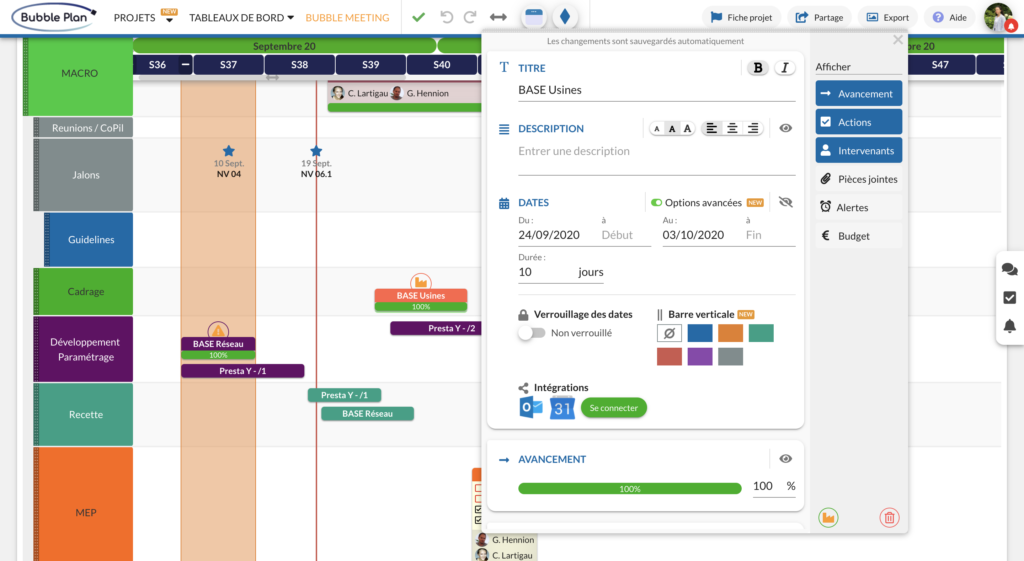Toggle the date lock switch

[531, 333]
